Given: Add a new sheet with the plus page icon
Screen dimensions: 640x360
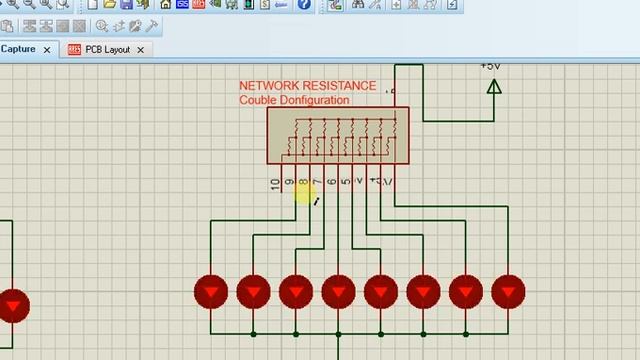Looking at the screenshot, I should click(x=396, y=4).
